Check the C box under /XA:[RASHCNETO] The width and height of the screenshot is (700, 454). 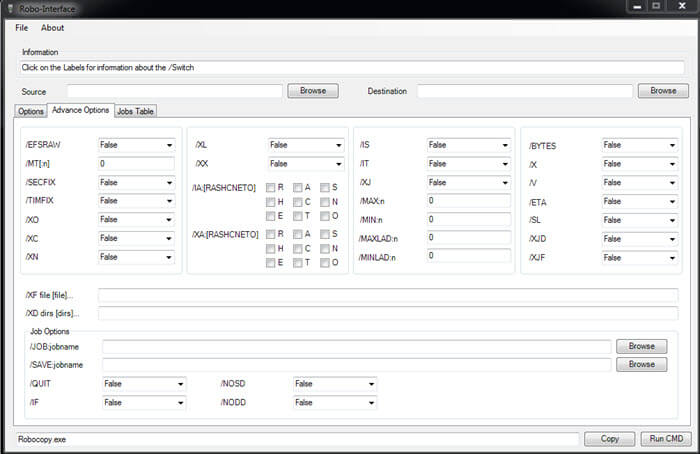pos(297,248)
